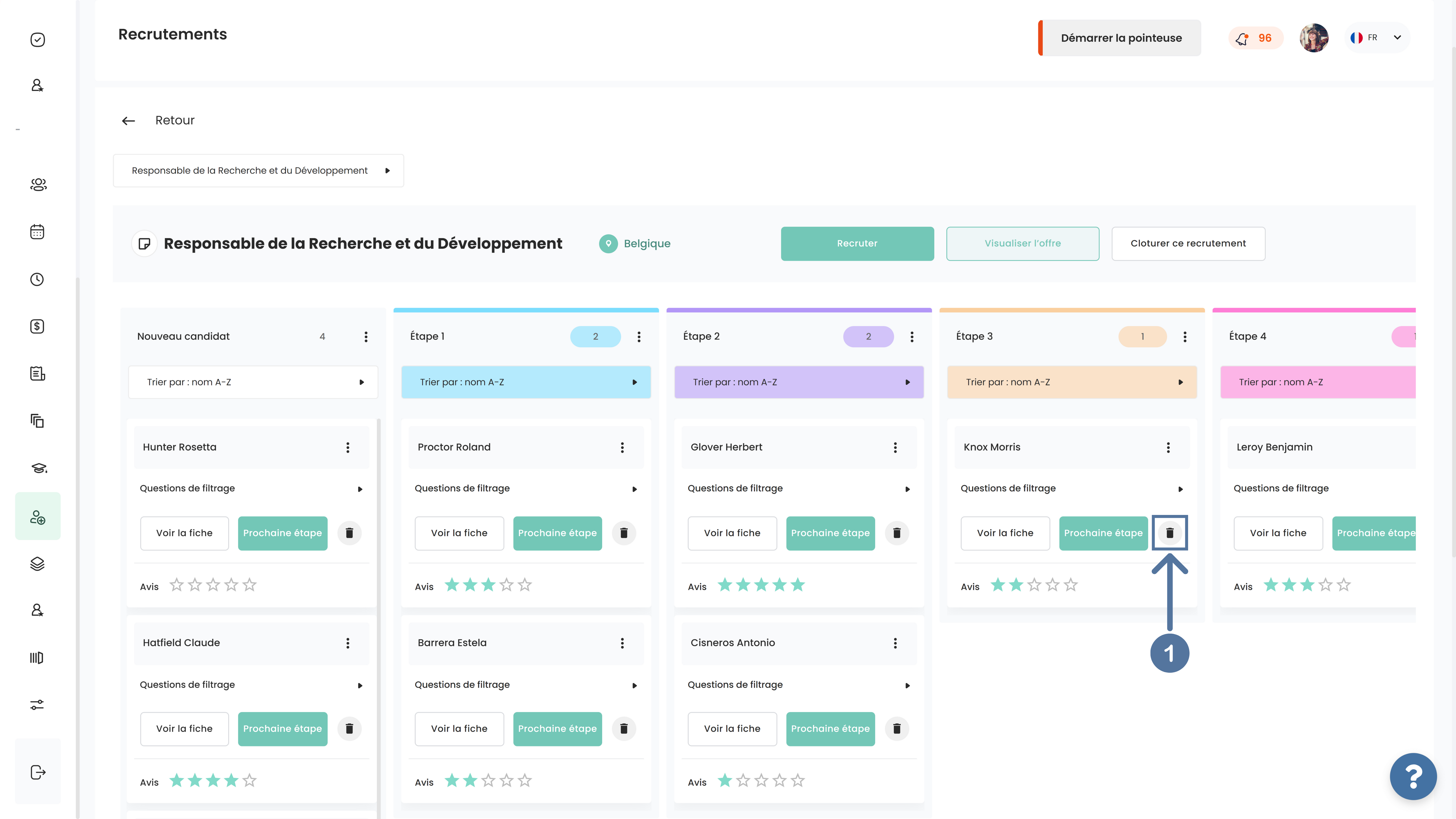Click the Recruter button

click(x=857, y=244)
